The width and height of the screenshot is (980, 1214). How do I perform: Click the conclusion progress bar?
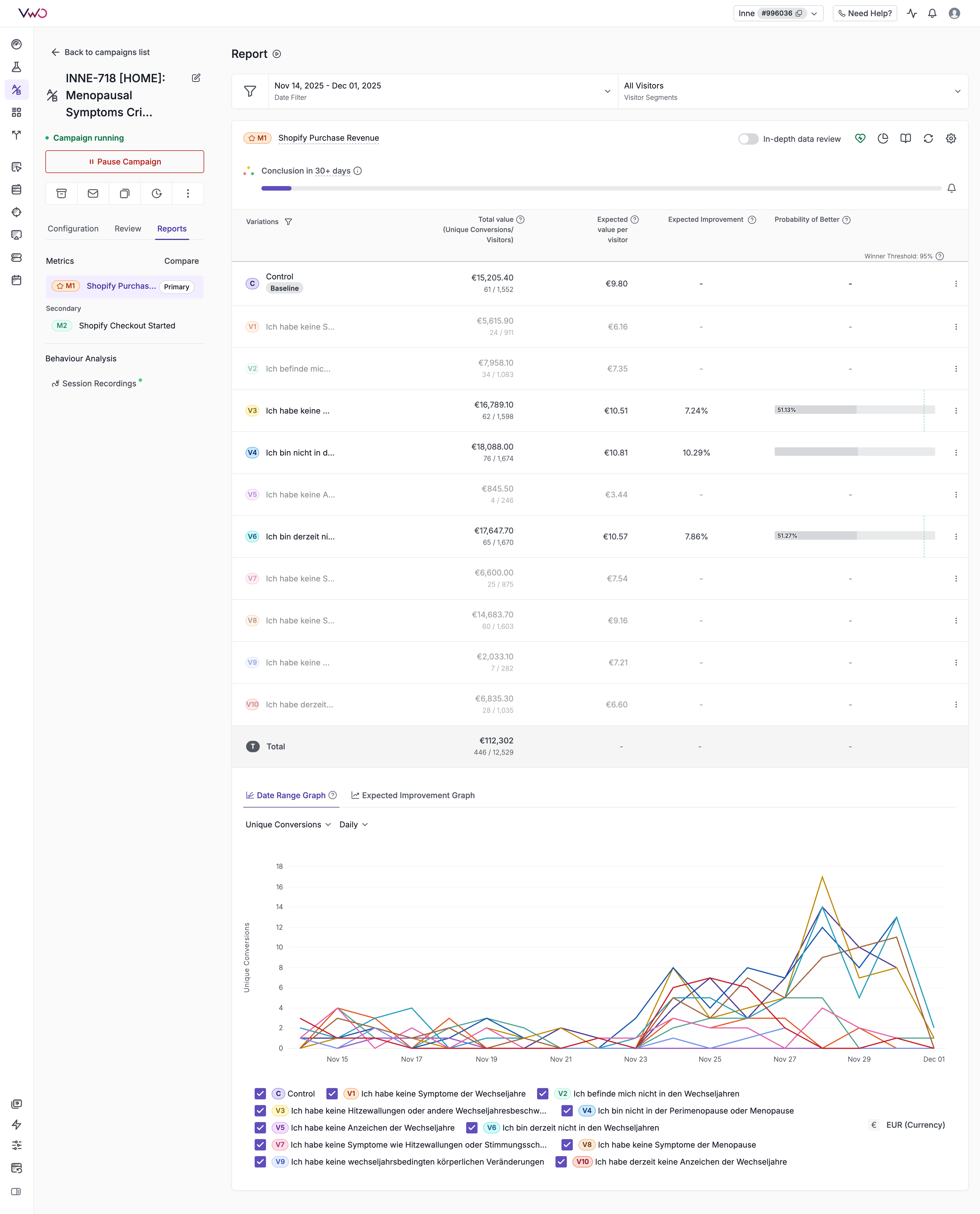pos(601,188)
